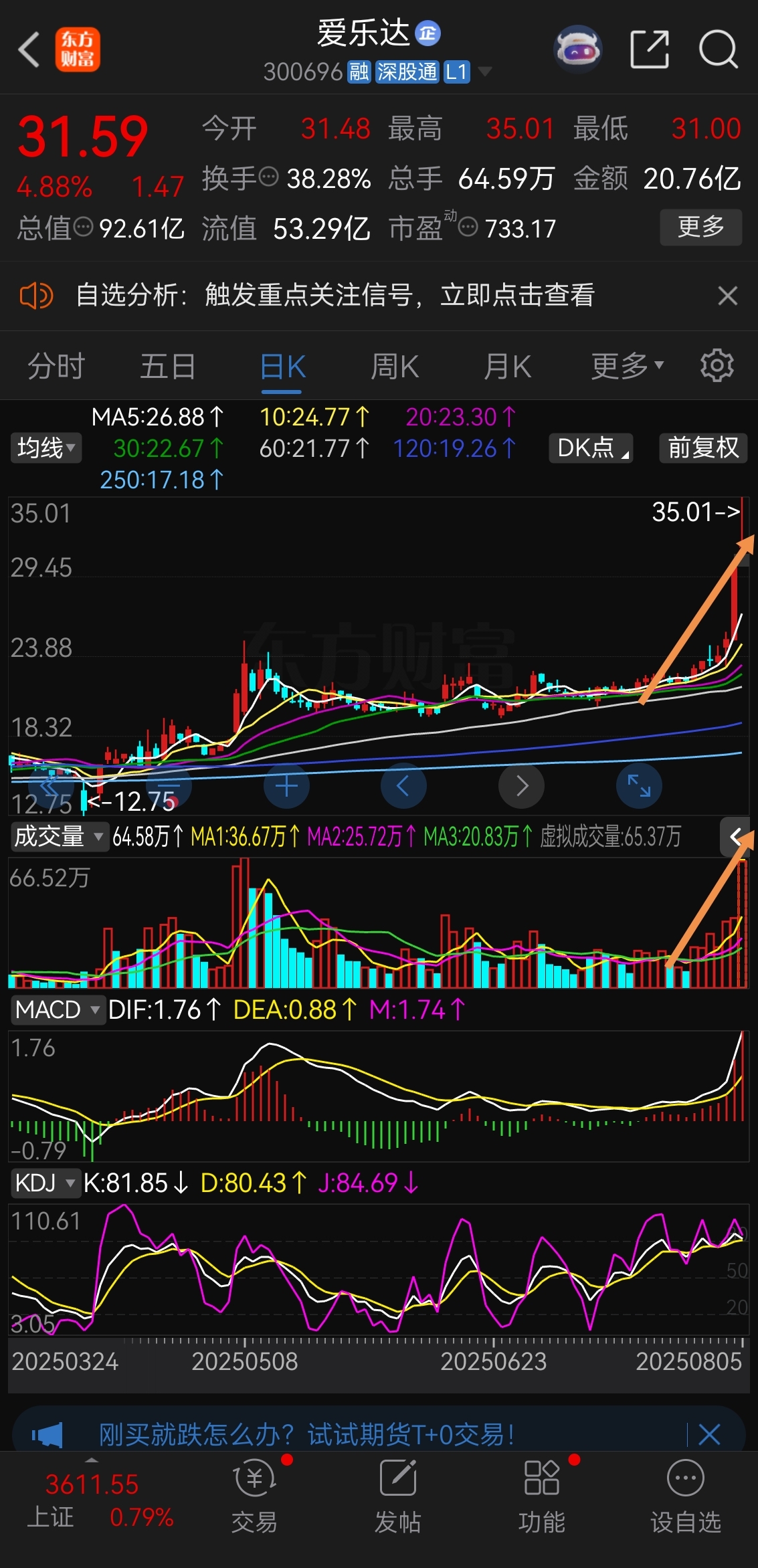Screen dimensions: 758x1568
Task: Open DK点 signal selector
Action: tap(591, 448)
